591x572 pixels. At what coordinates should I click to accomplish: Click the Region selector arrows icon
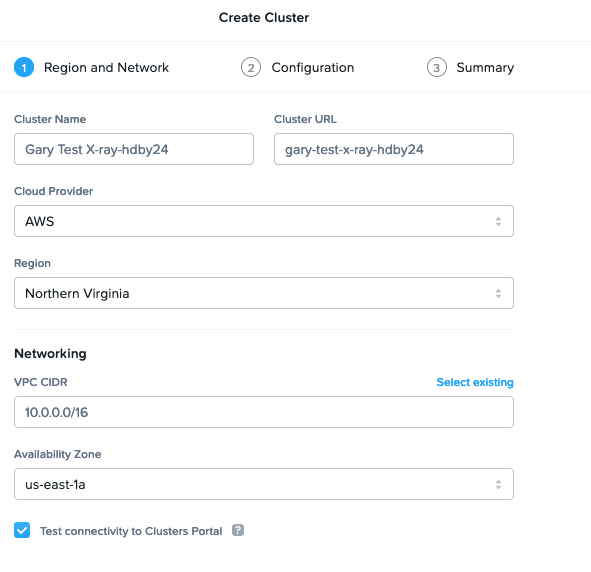(498, 294)
